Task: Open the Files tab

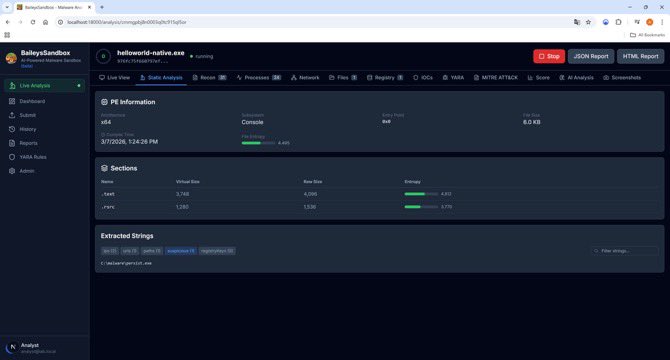Action: coord(343,78)
